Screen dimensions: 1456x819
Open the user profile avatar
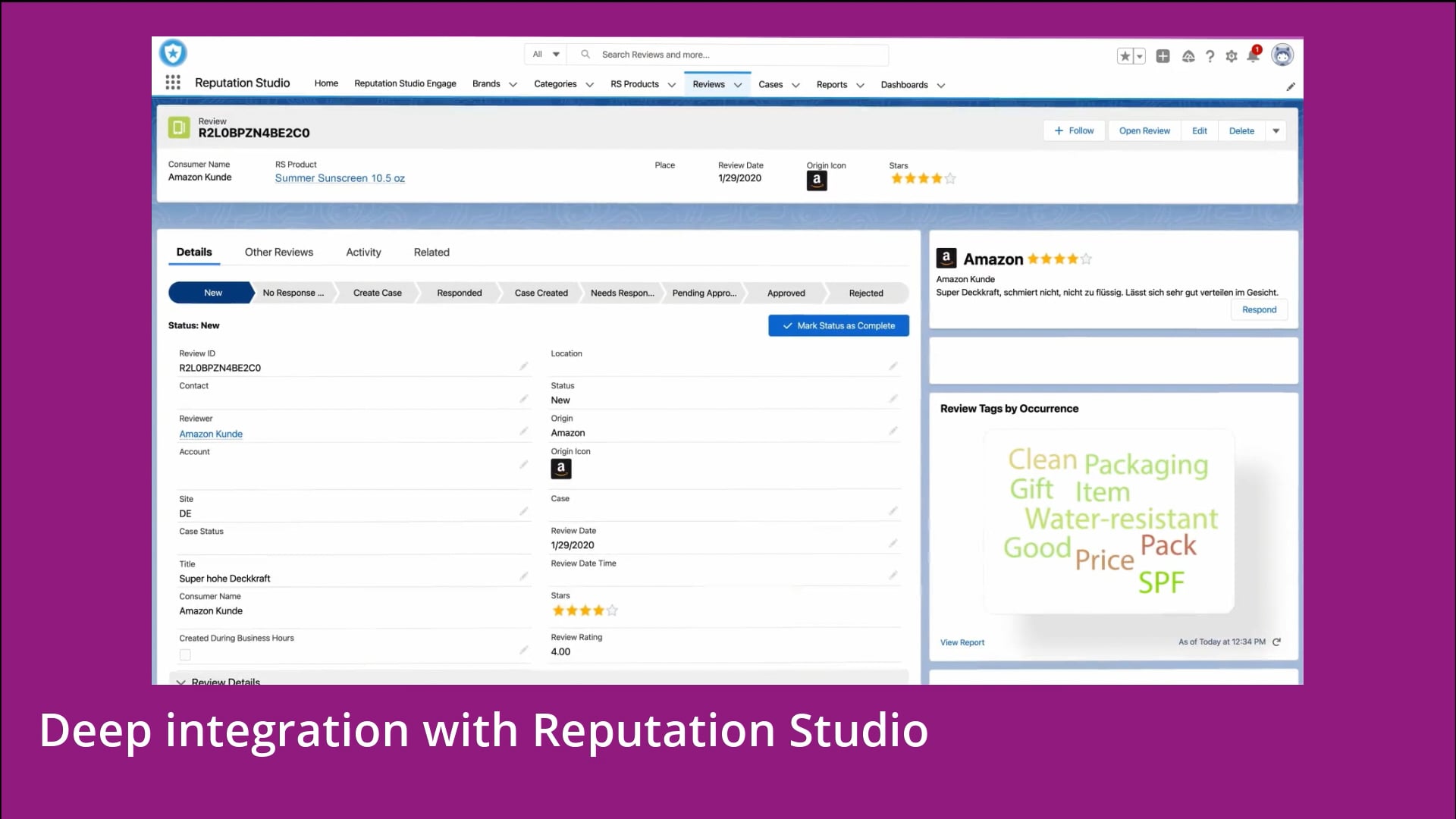point(1282,55)
